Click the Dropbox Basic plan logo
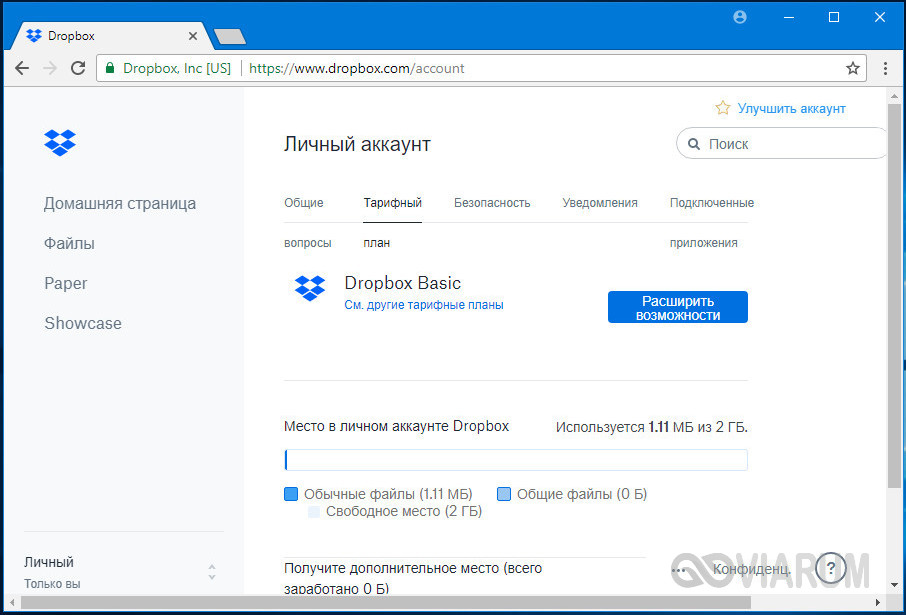This screenshot has width=906, height=615. pos(310,288)
